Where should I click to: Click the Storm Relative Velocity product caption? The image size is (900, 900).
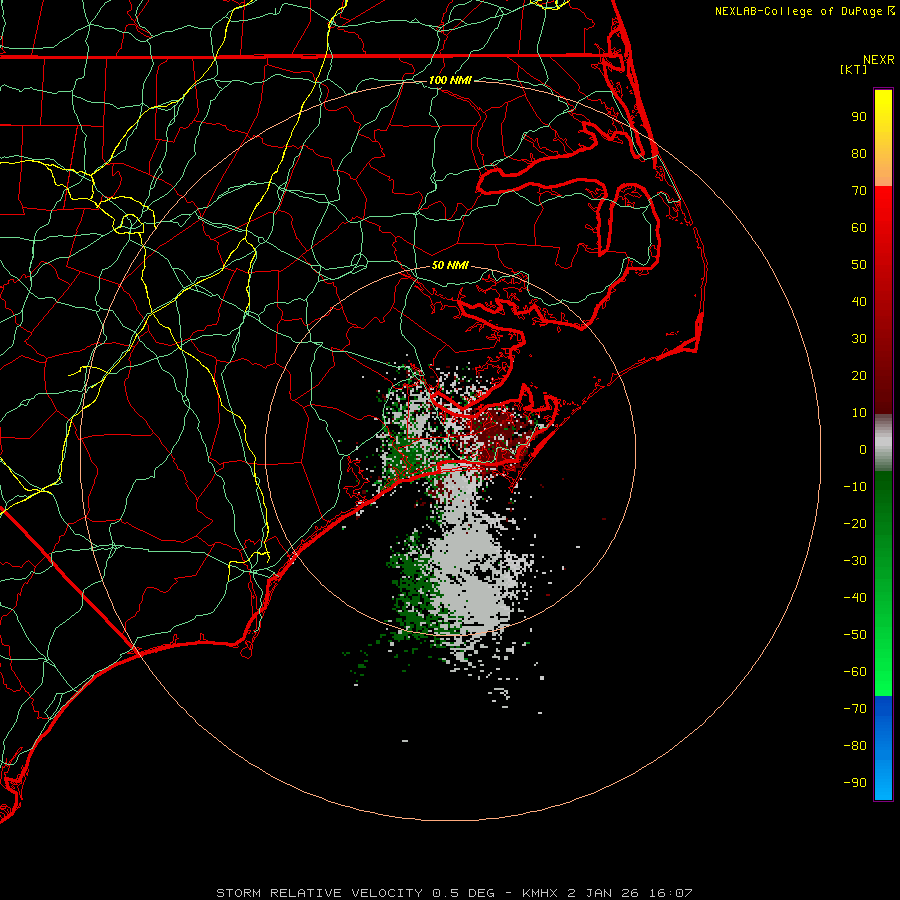point(454,893)
